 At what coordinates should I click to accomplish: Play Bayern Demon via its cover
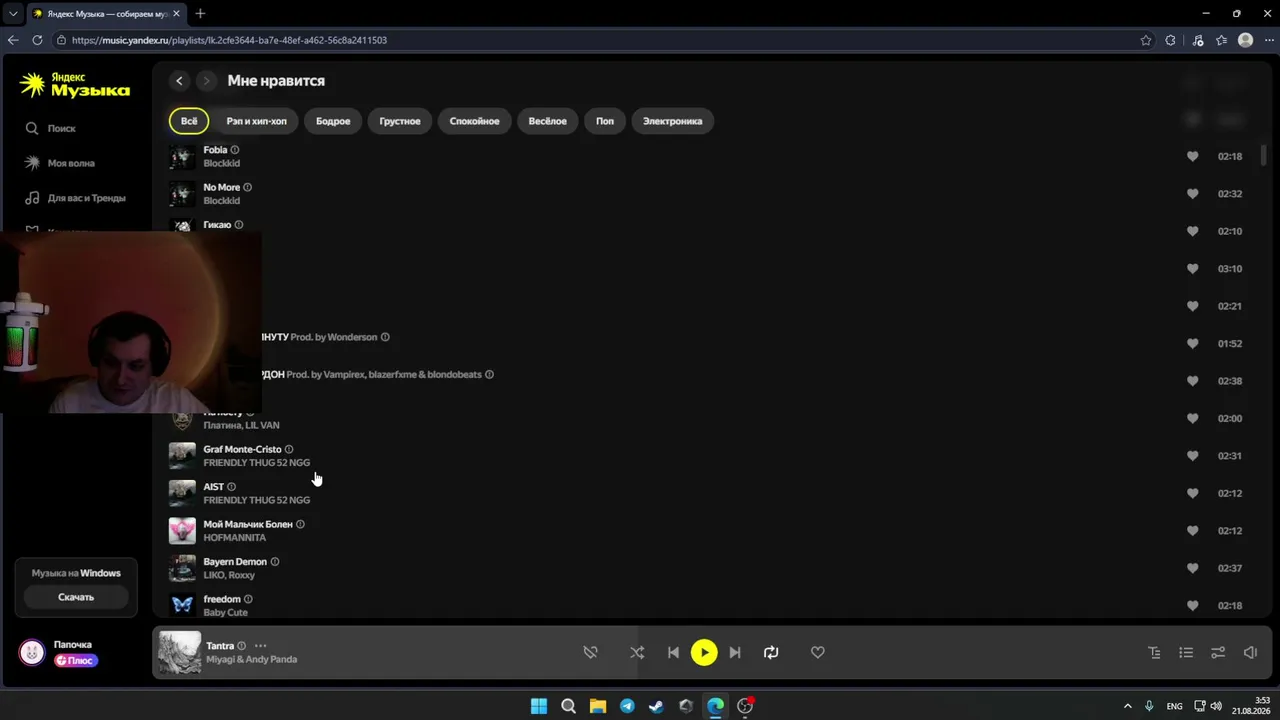[182, 568]
